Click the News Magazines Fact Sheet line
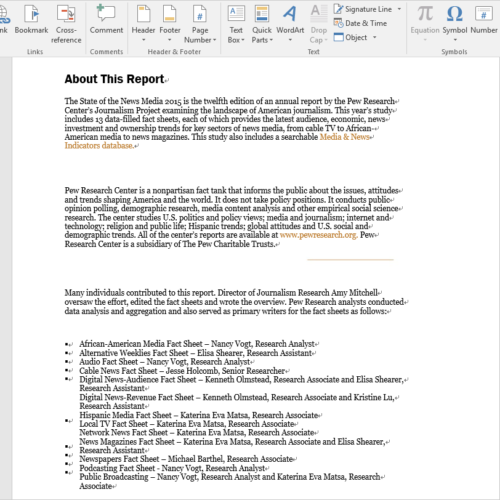The image size is (500, 500). [x=232, y=446]
